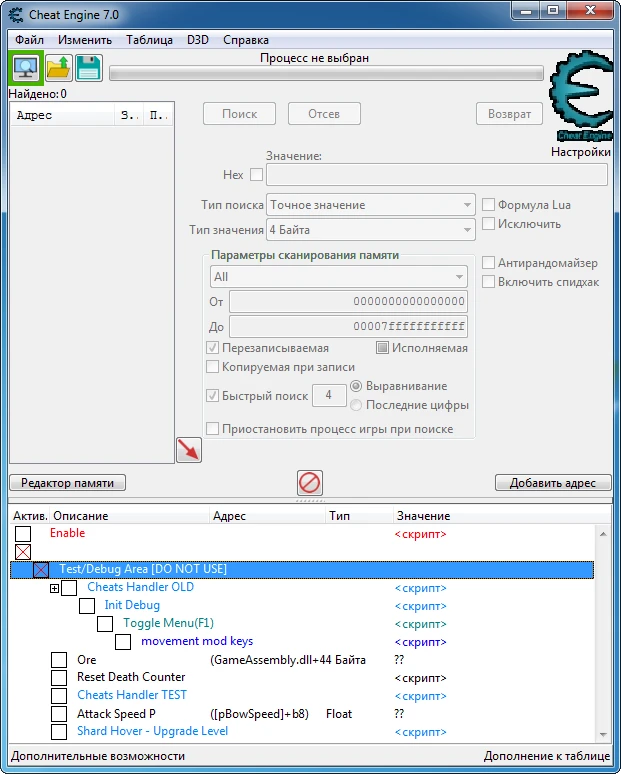Enable the Формула Lua checkbox
Screen dimensions: 621x774
click(488, 204)
